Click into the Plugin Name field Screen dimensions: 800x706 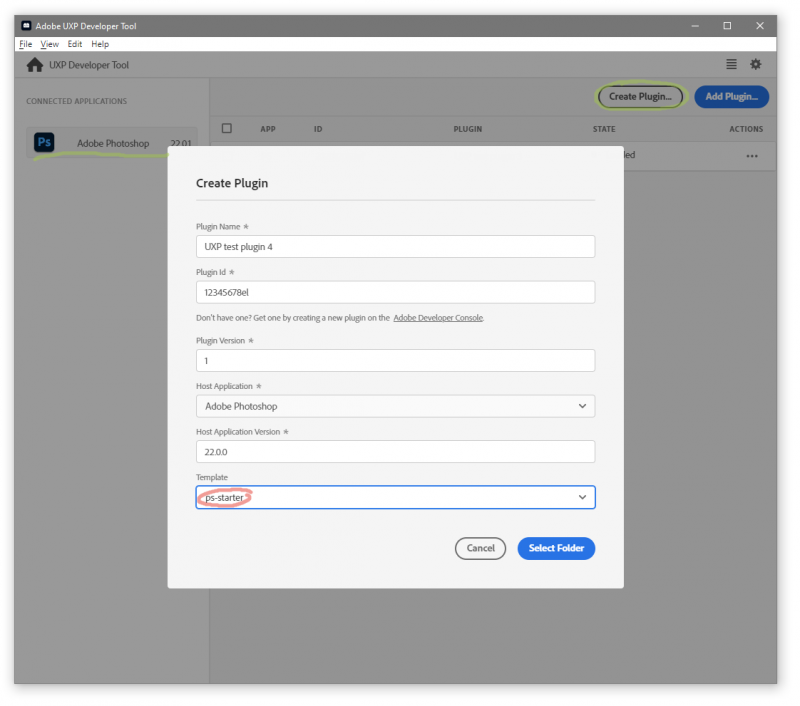tap(395, 246)
